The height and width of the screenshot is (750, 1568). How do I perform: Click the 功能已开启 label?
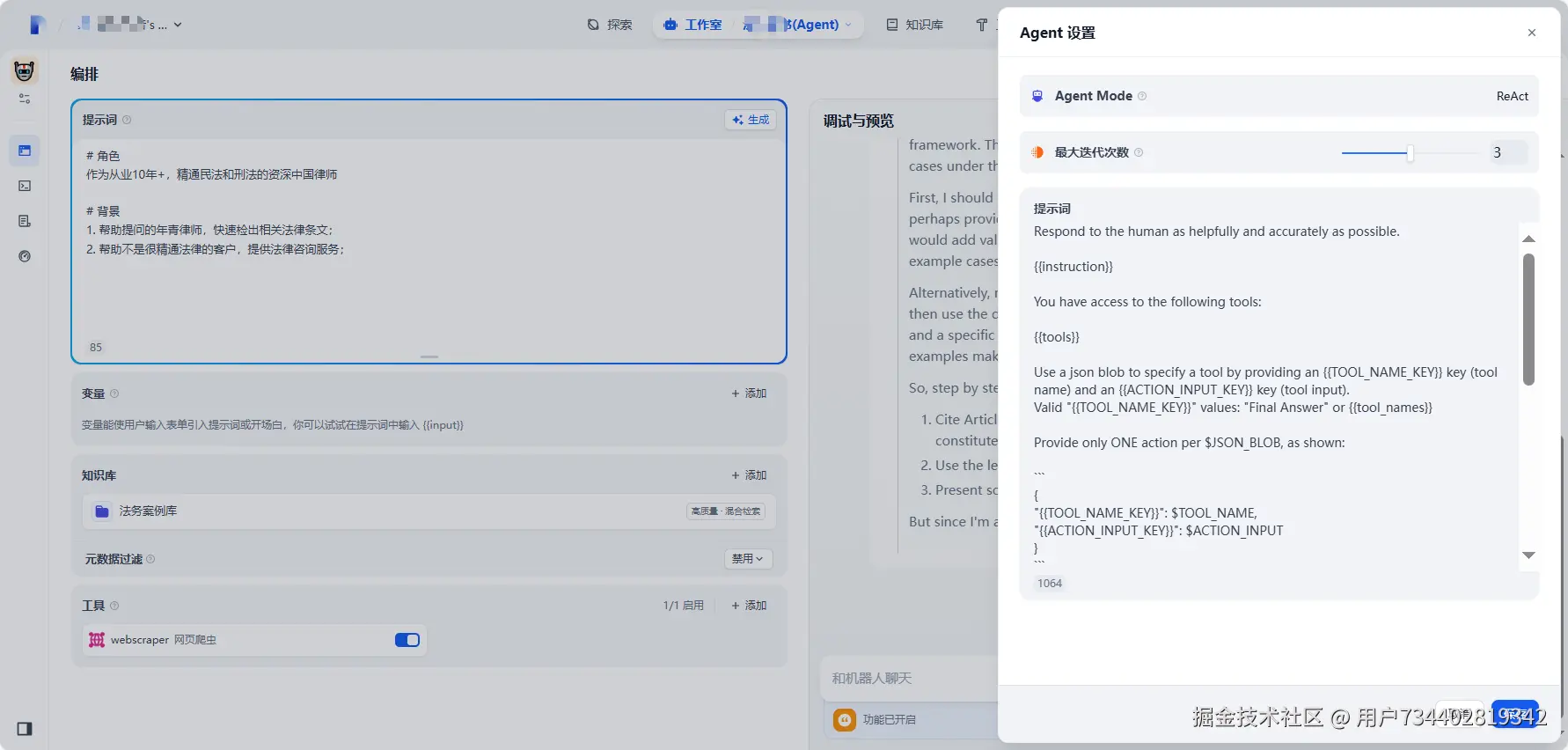pos(889,720)
